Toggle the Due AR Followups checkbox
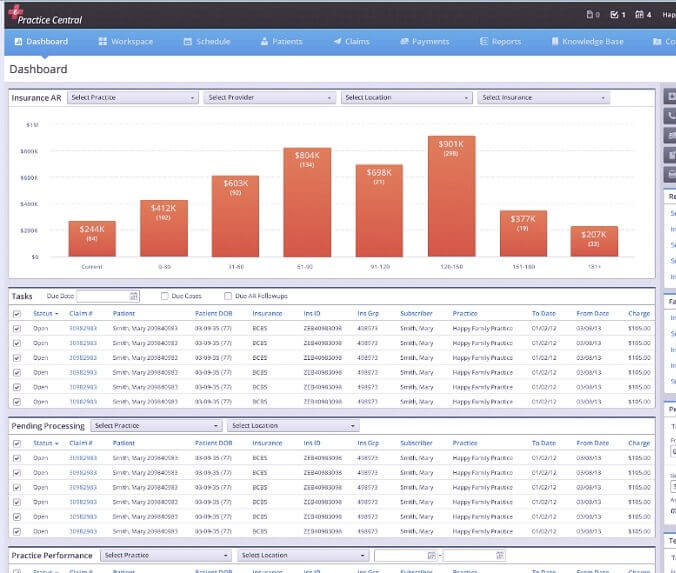 pyautogui.click(x=228, y=297)
